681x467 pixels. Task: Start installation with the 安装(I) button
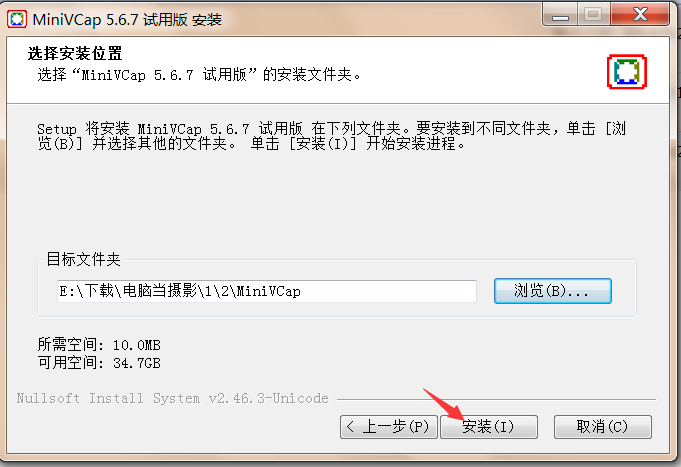489,427
